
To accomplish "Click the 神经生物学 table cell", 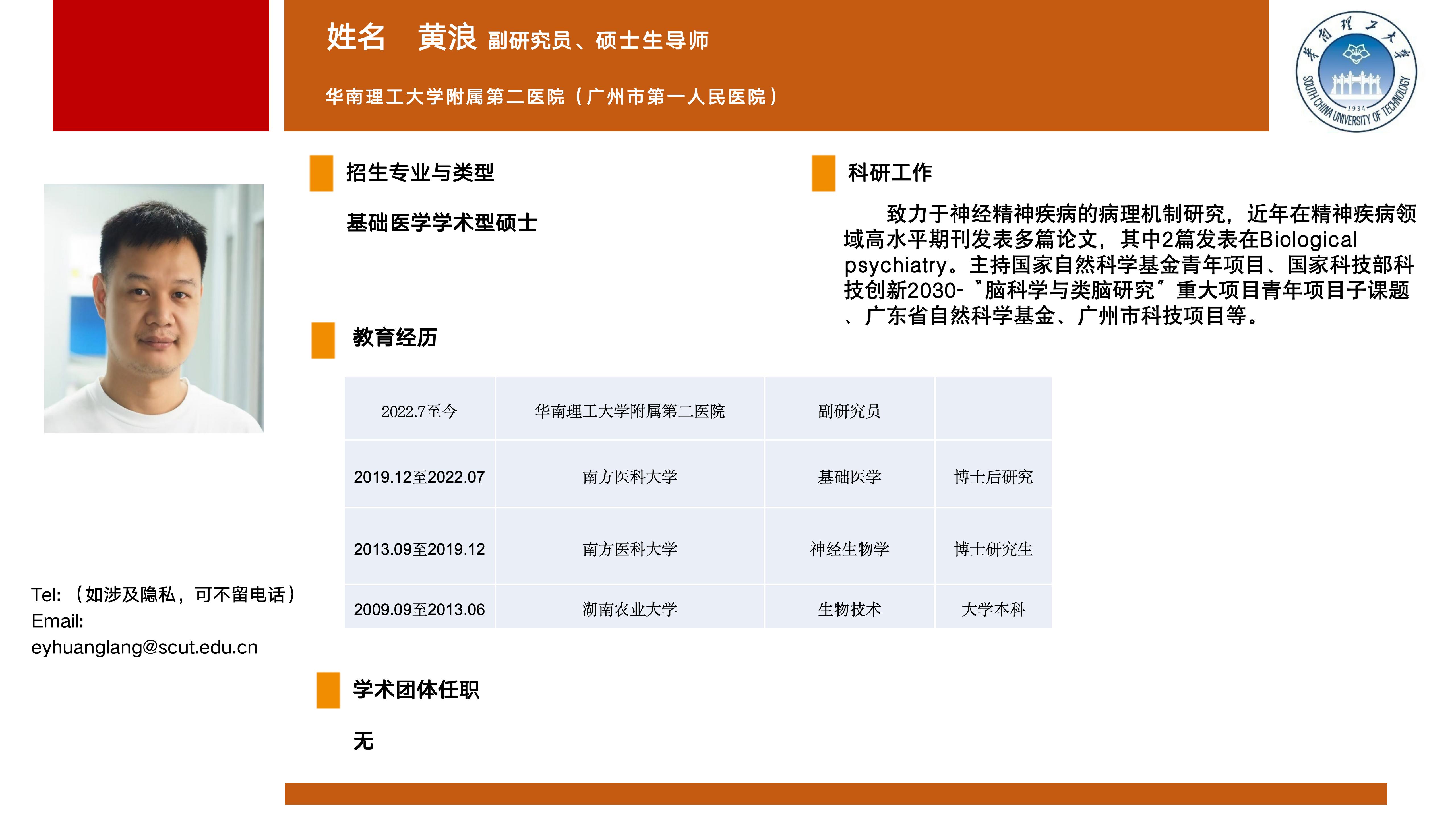I will [849, 549].
